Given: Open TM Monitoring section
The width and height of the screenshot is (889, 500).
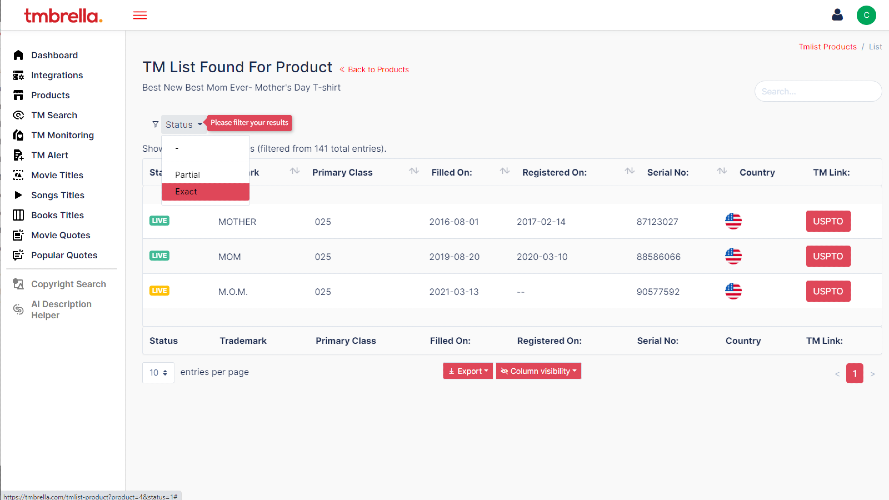Looking at the screenshot, I should (62, 135).
